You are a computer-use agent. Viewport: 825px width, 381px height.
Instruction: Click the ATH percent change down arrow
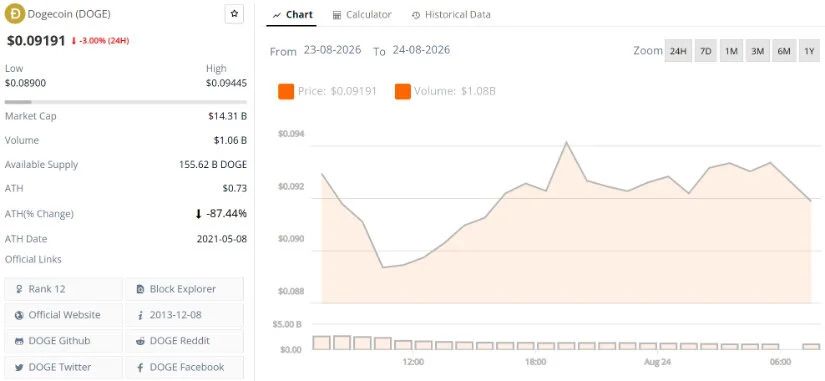[x=198, y=214]
